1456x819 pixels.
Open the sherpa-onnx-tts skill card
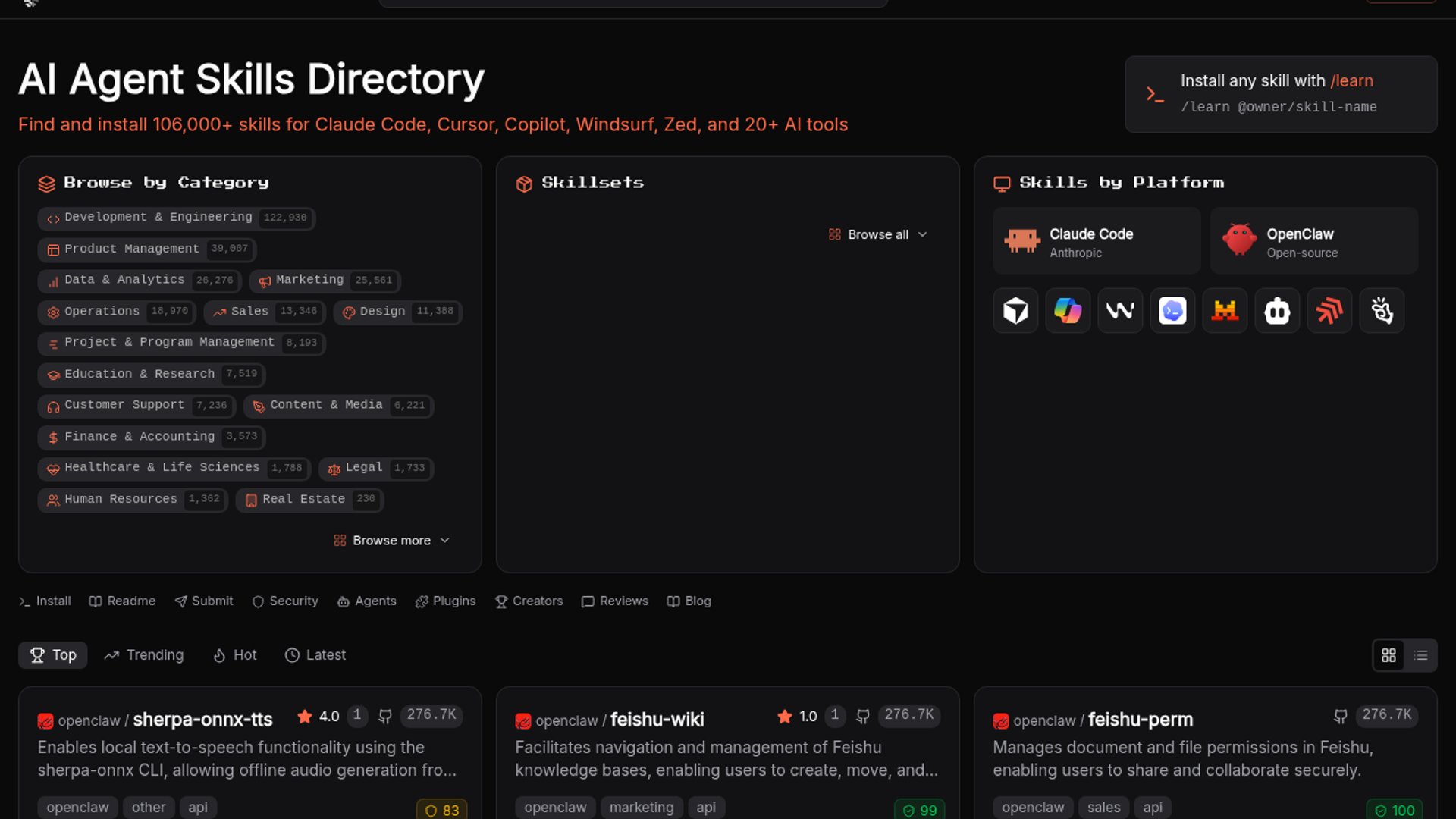(202, 720)
